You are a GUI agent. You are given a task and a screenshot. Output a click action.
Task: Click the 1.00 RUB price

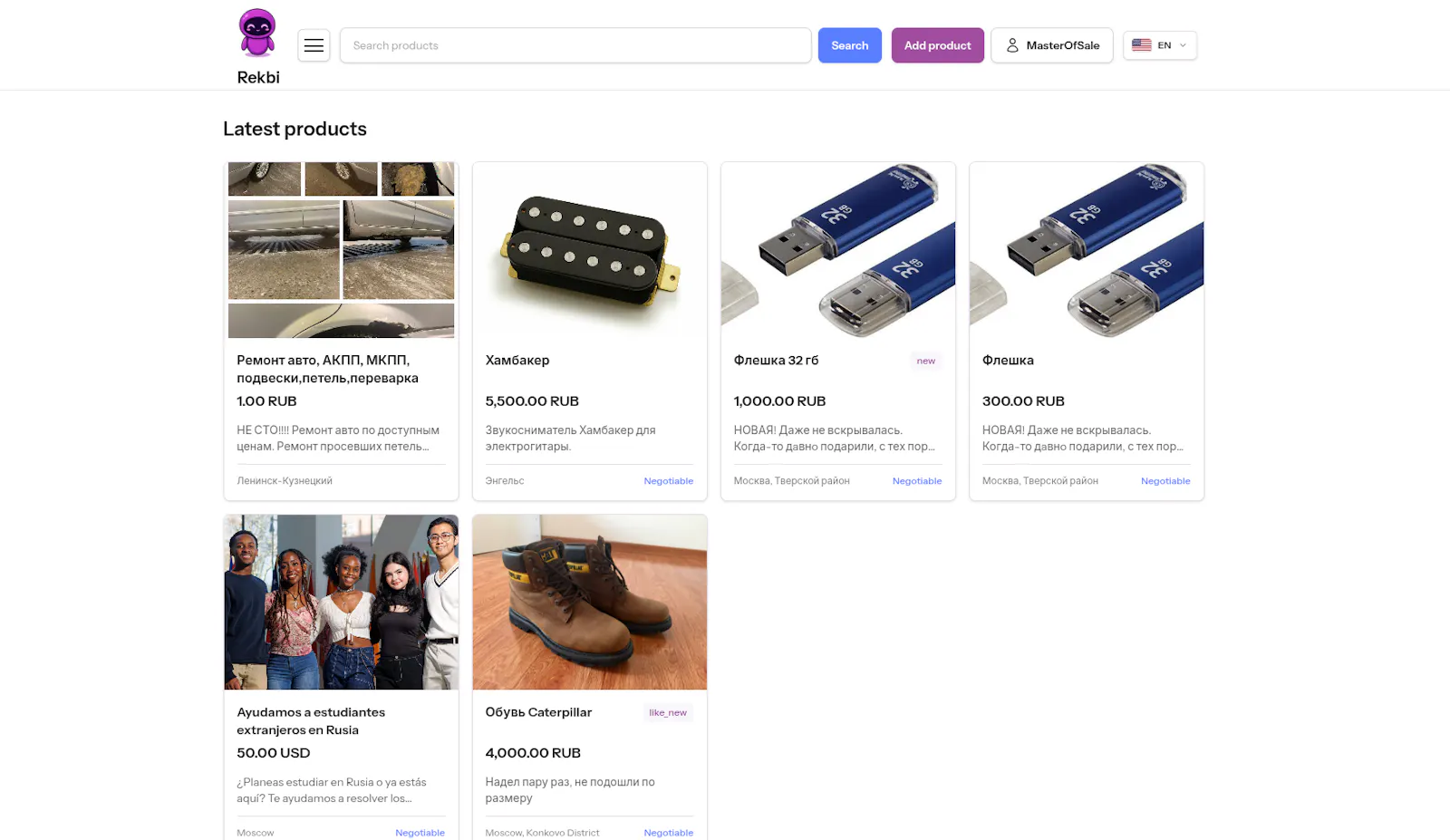click(266, 401)
